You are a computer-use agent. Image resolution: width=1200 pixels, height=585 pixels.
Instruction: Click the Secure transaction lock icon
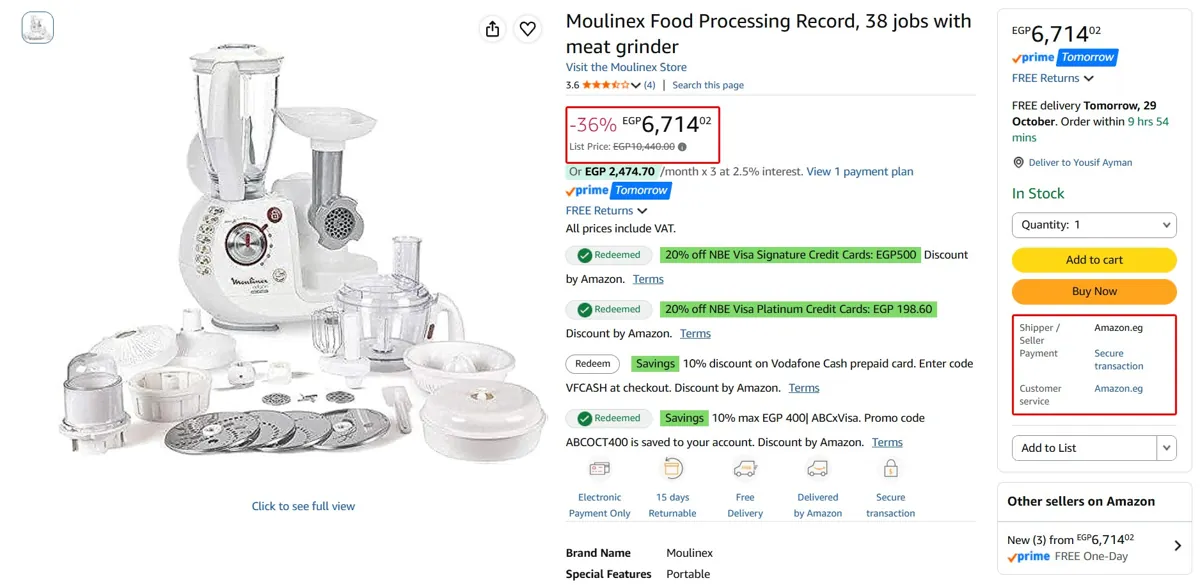891,468
